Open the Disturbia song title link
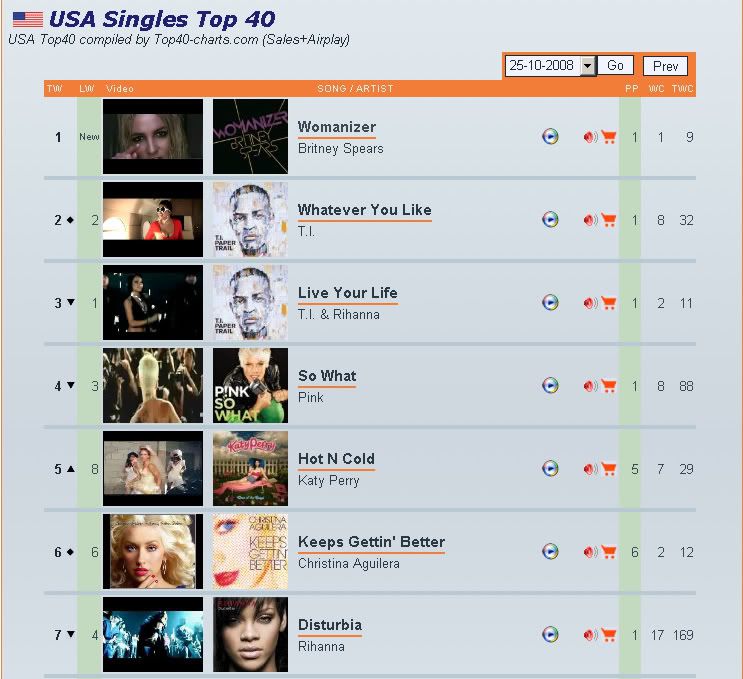743x679 pixels. pyautogui.click(x=330, y=625)
